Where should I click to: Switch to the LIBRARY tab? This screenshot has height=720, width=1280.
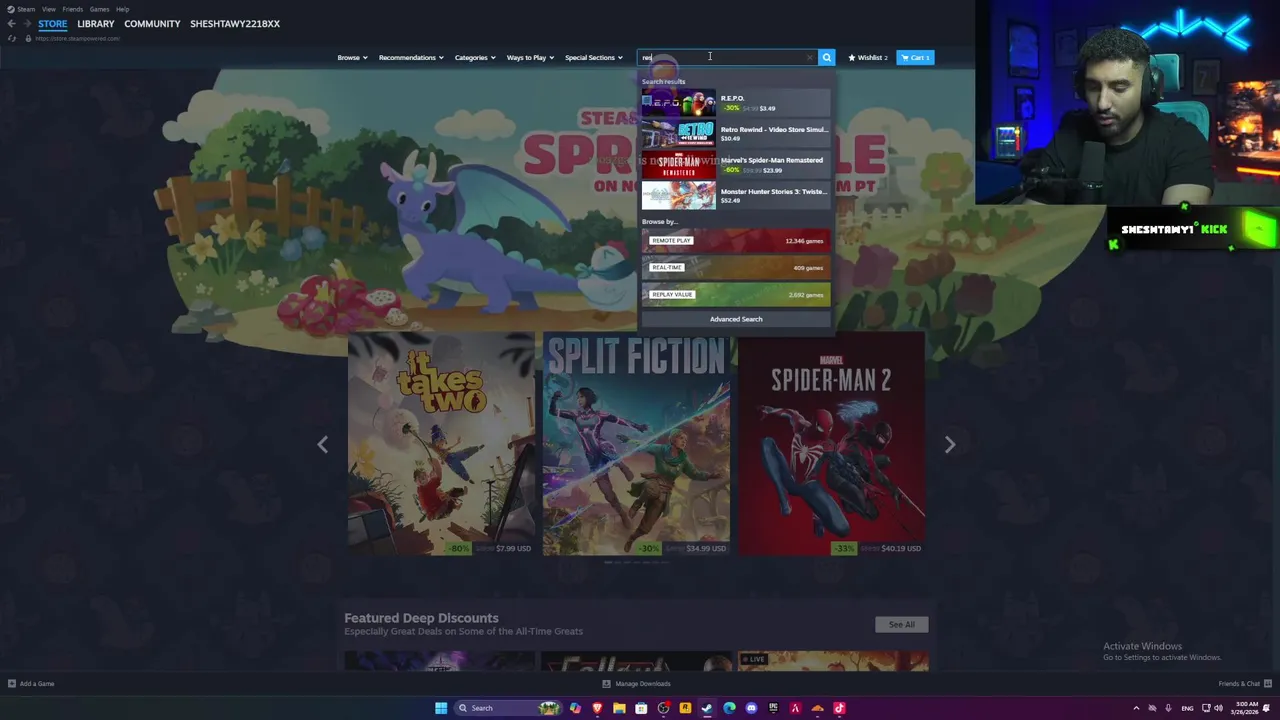pos(96,24)
